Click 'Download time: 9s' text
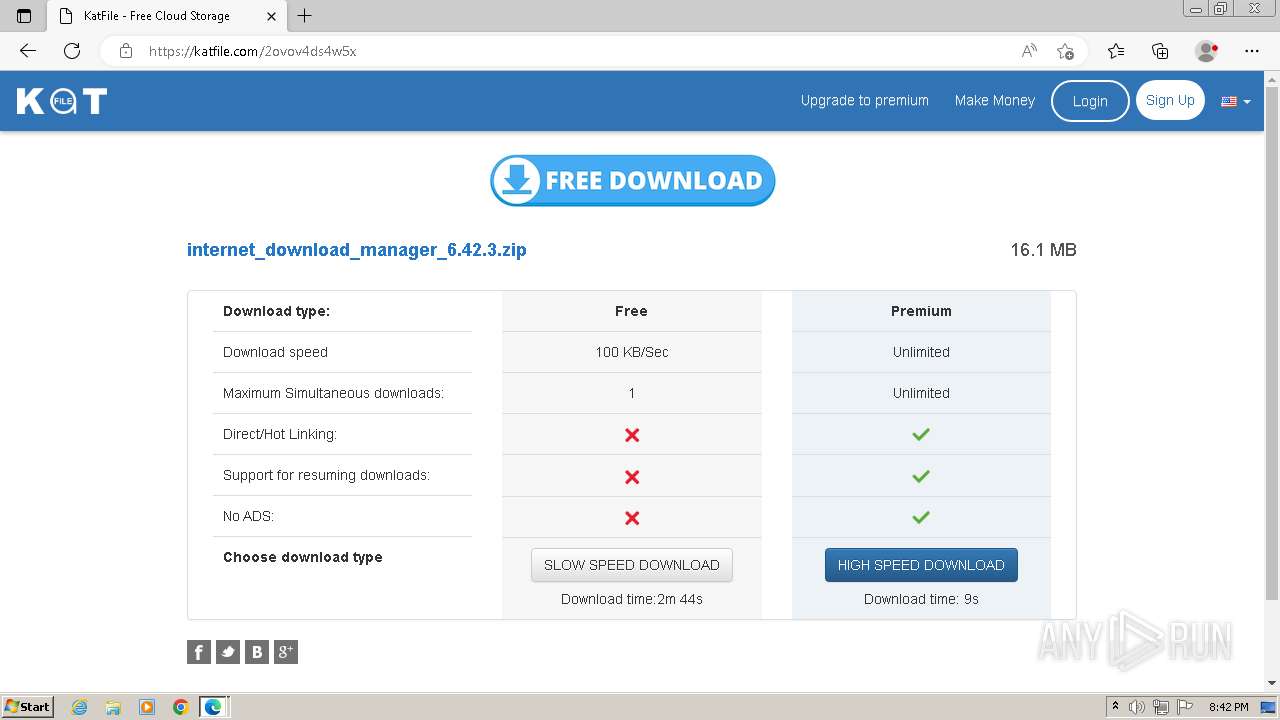Image resolution: width=1280 pixels, height=720 pixels. pyautogui.click(x=921, y=599)
